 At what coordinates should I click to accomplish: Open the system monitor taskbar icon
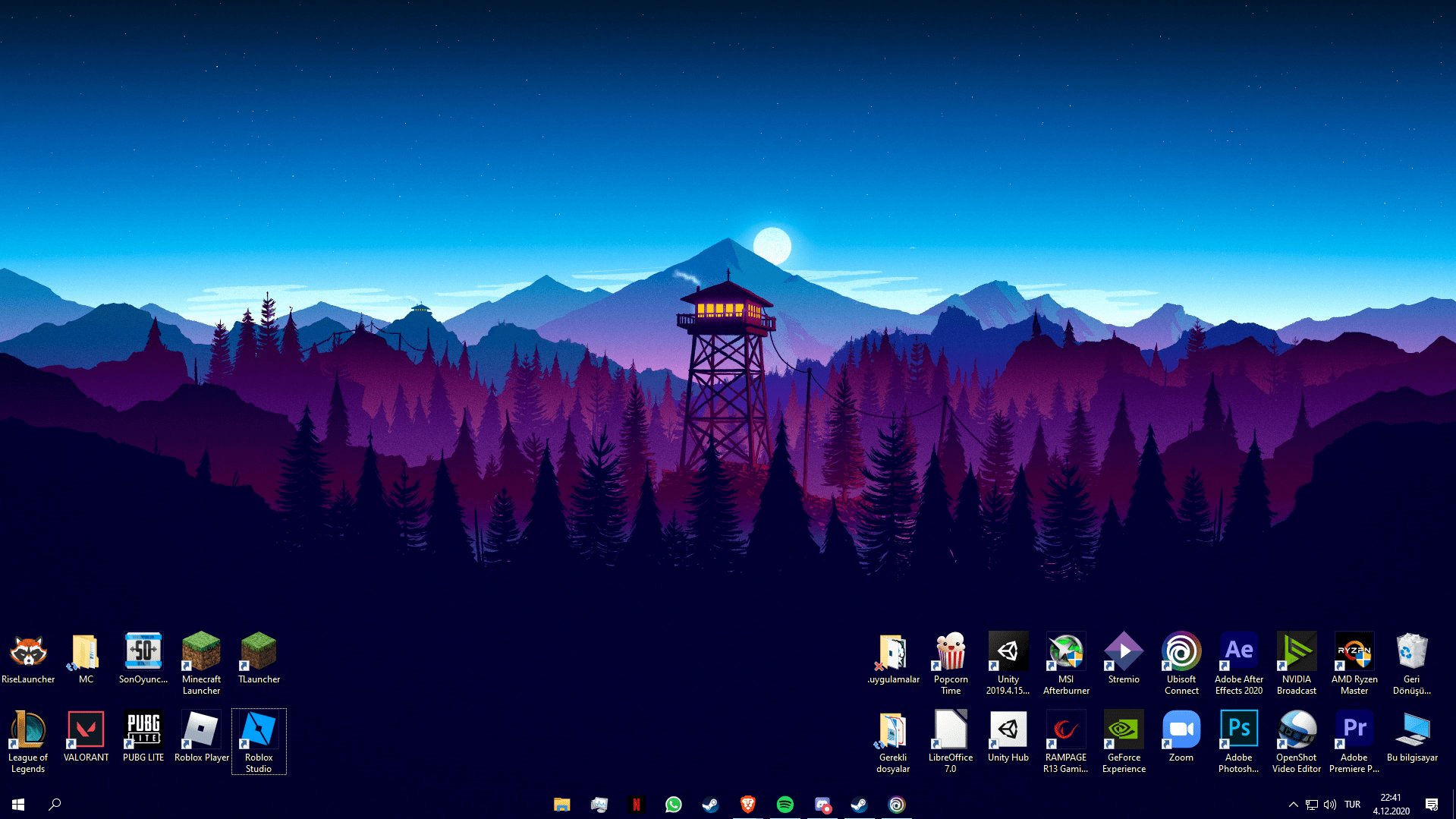[599, 804]
